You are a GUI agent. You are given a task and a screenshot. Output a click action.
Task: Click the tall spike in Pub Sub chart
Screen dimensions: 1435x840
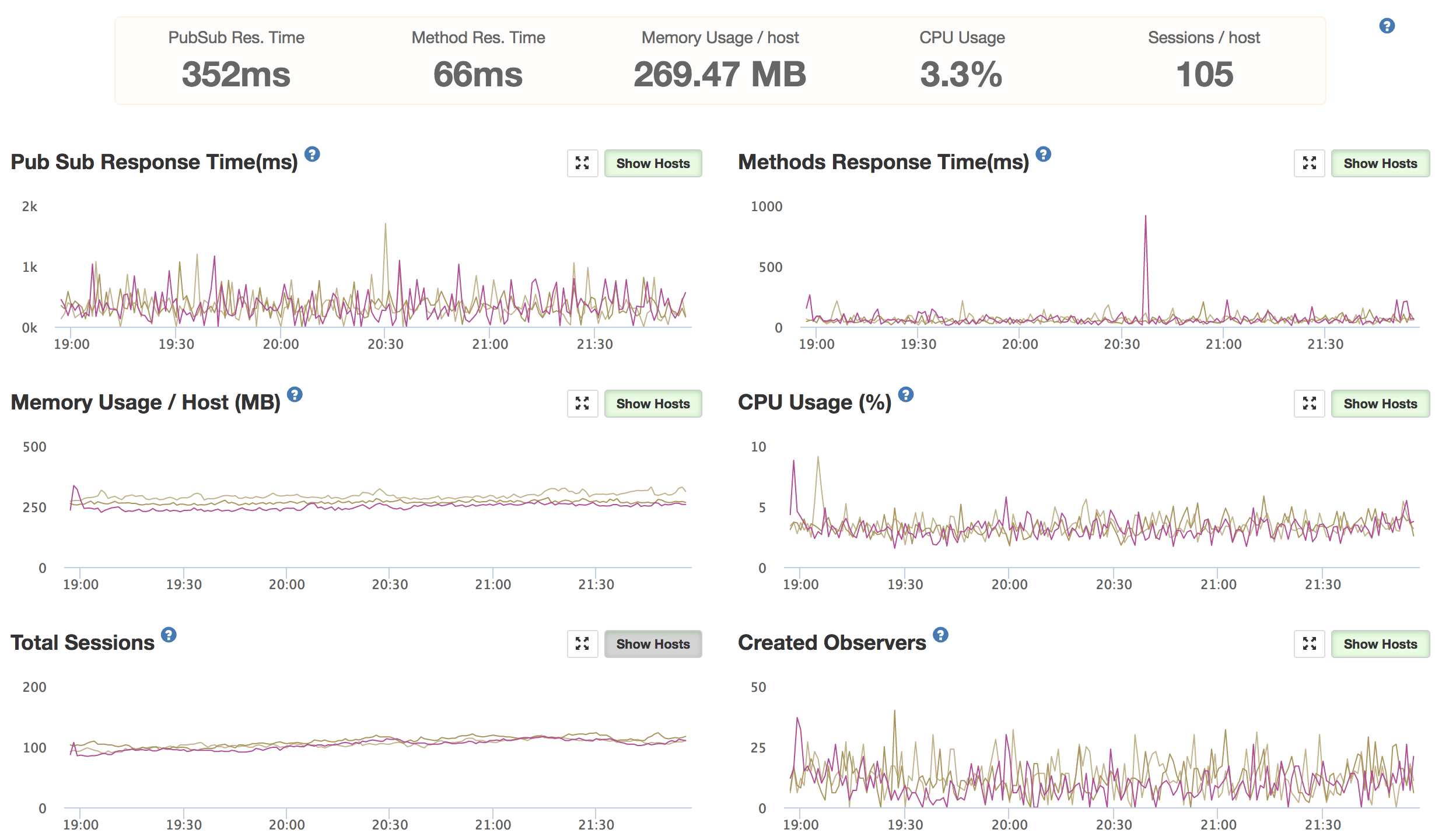pyautogui.click(x=385, y=225)
